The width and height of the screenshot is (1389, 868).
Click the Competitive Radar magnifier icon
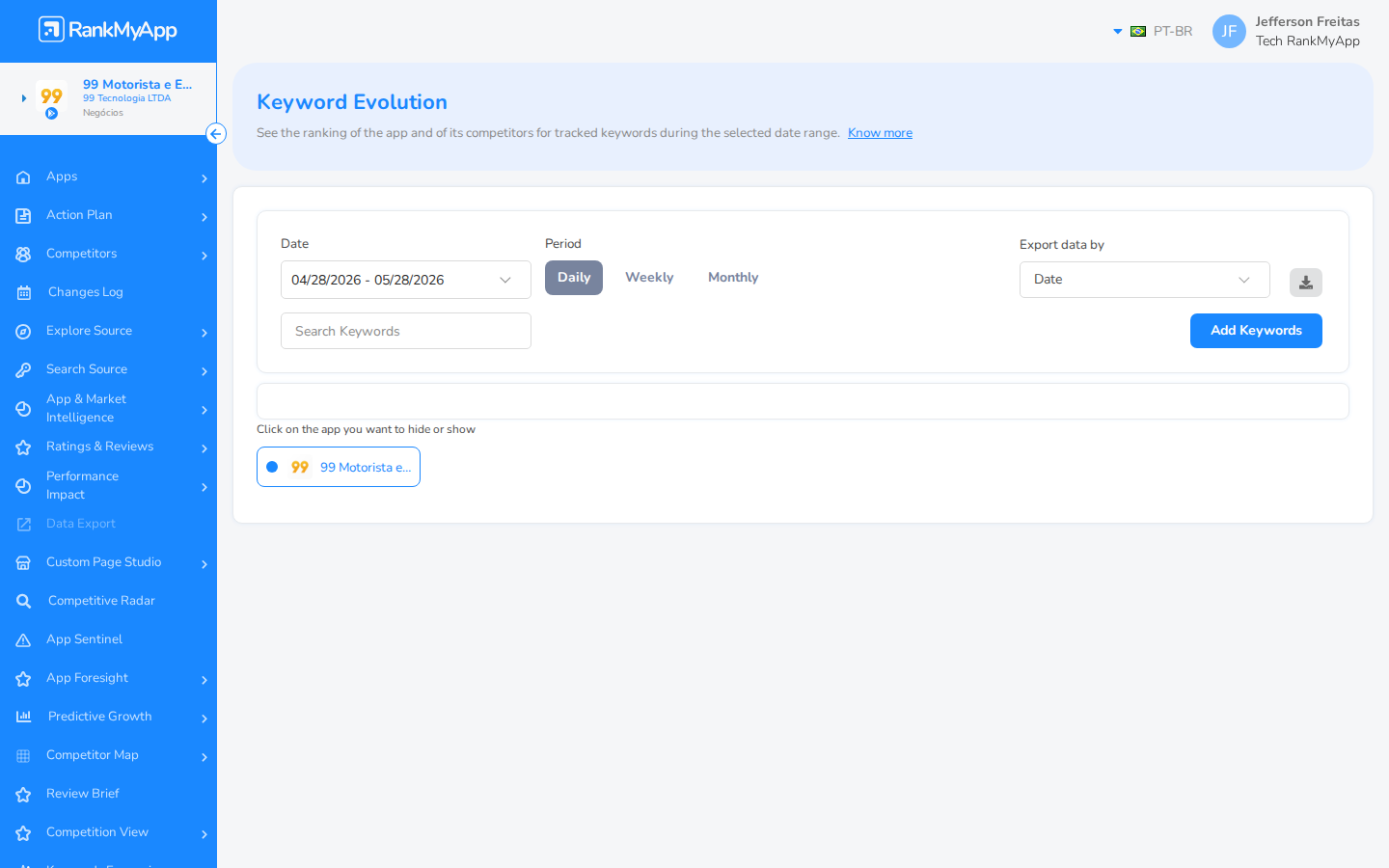(24, 602)
